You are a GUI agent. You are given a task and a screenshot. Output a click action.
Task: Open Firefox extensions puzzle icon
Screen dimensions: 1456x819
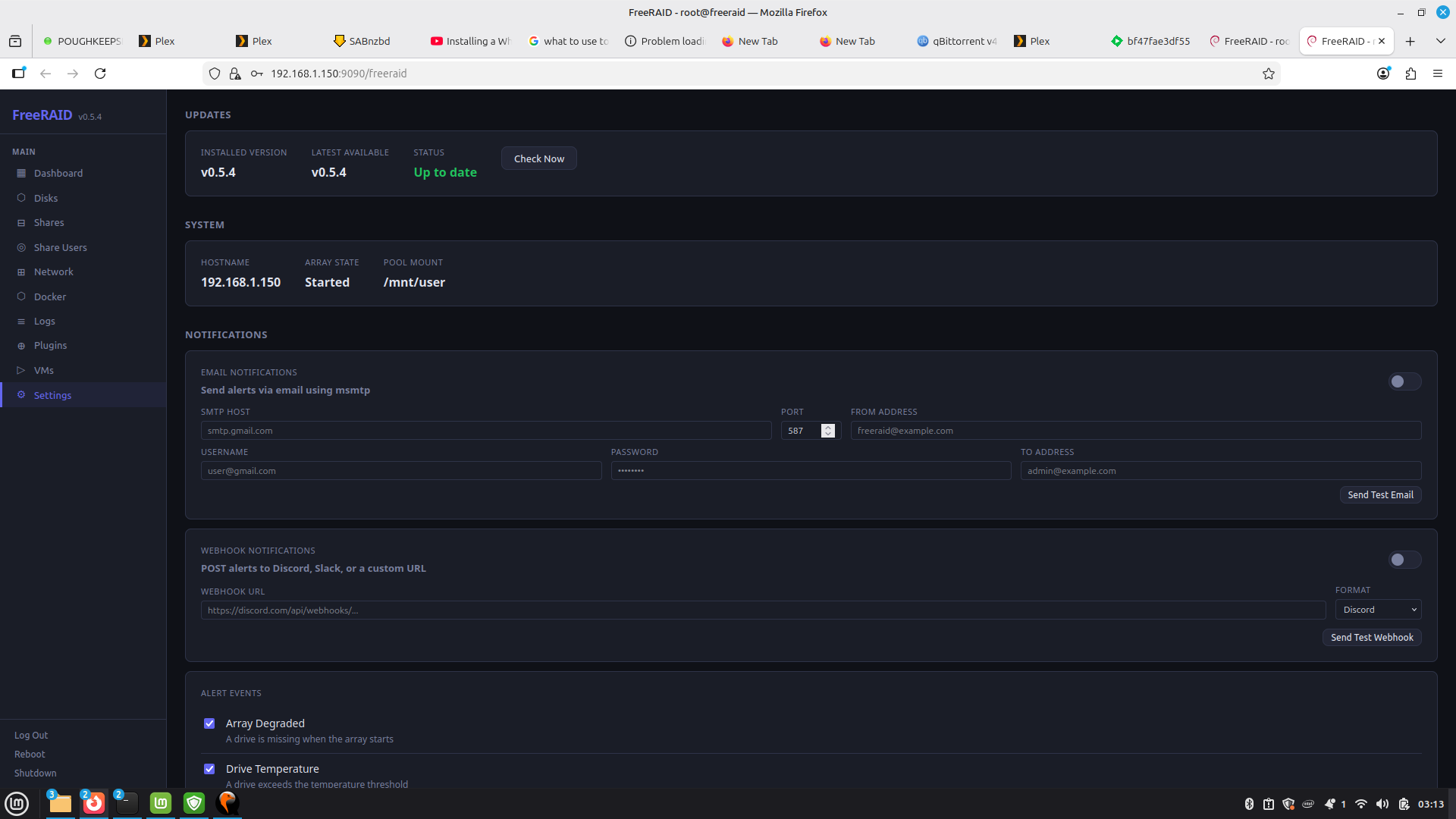(x=1410, y=74)
